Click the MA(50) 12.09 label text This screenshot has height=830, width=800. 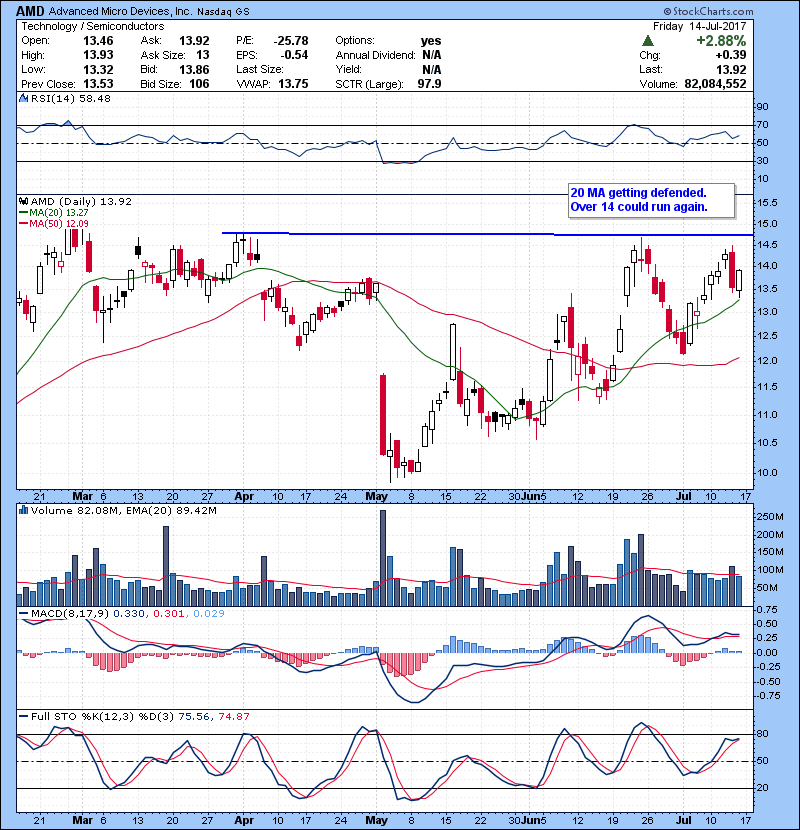(x=59, y=224)
